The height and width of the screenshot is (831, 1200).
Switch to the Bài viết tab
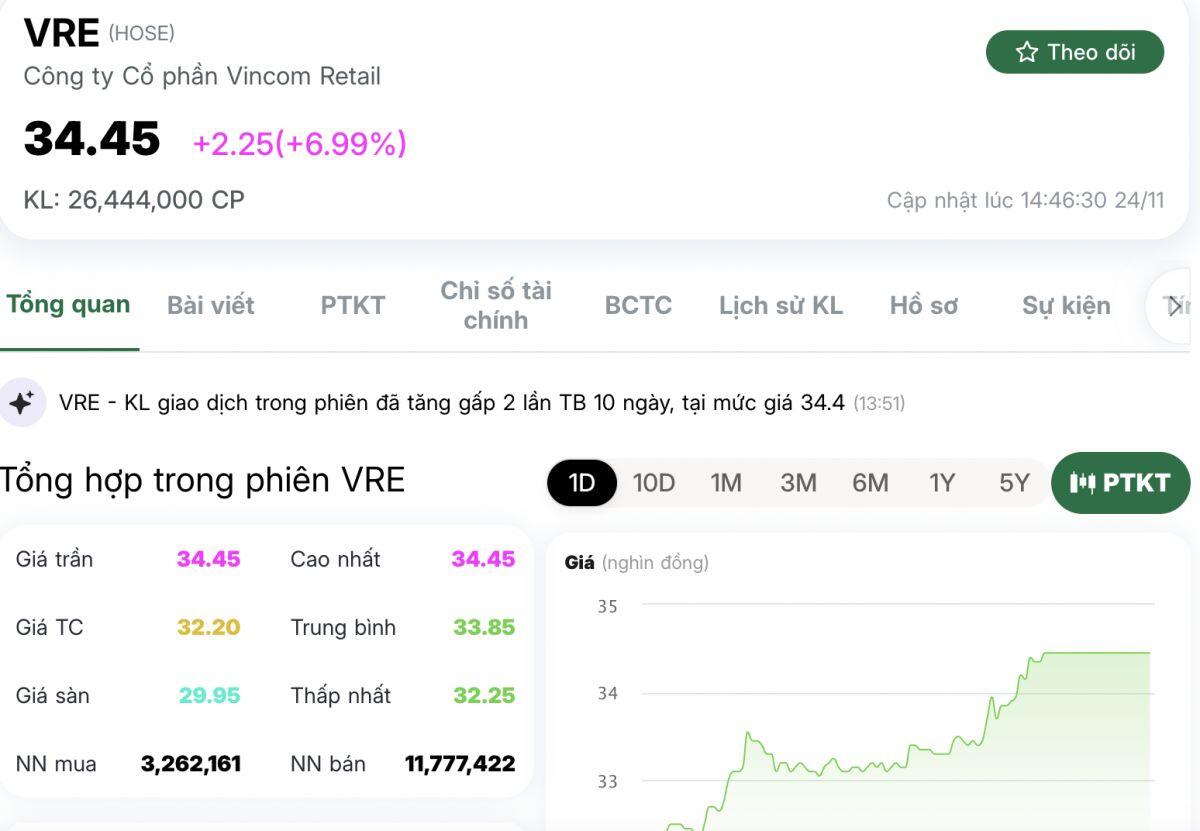pos(210,305)
